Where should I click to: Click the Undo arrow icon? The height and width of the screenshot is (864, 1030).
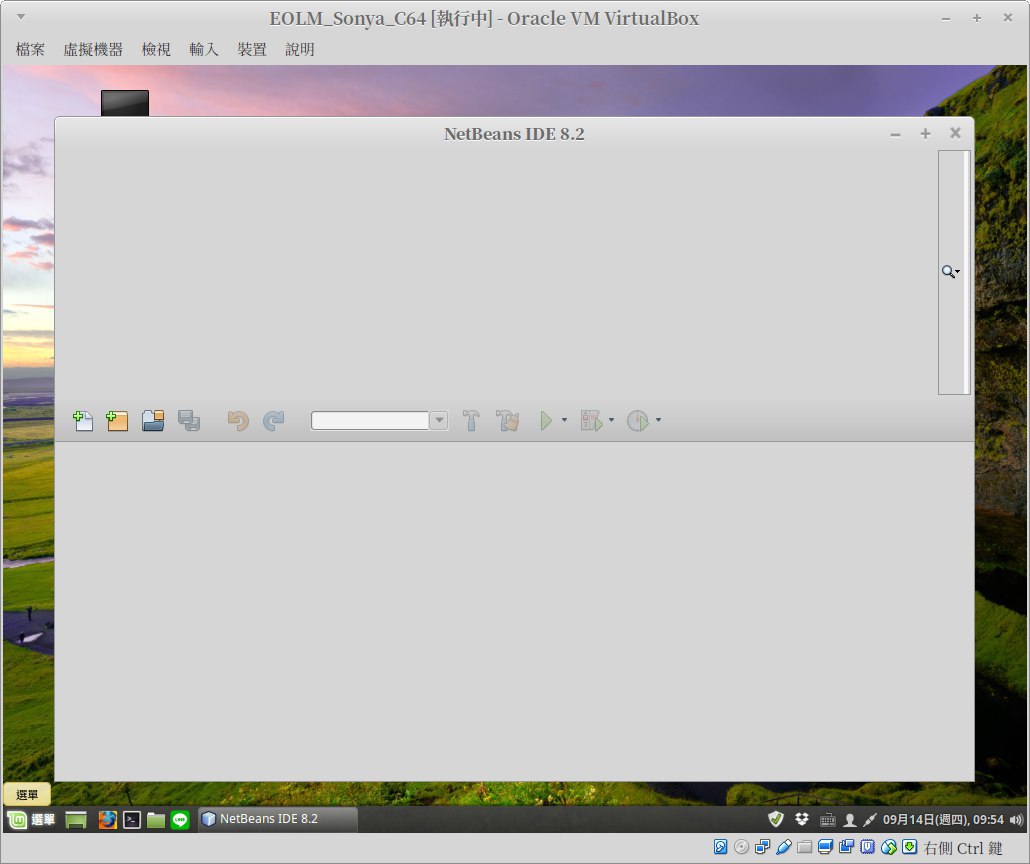(238, 421)
